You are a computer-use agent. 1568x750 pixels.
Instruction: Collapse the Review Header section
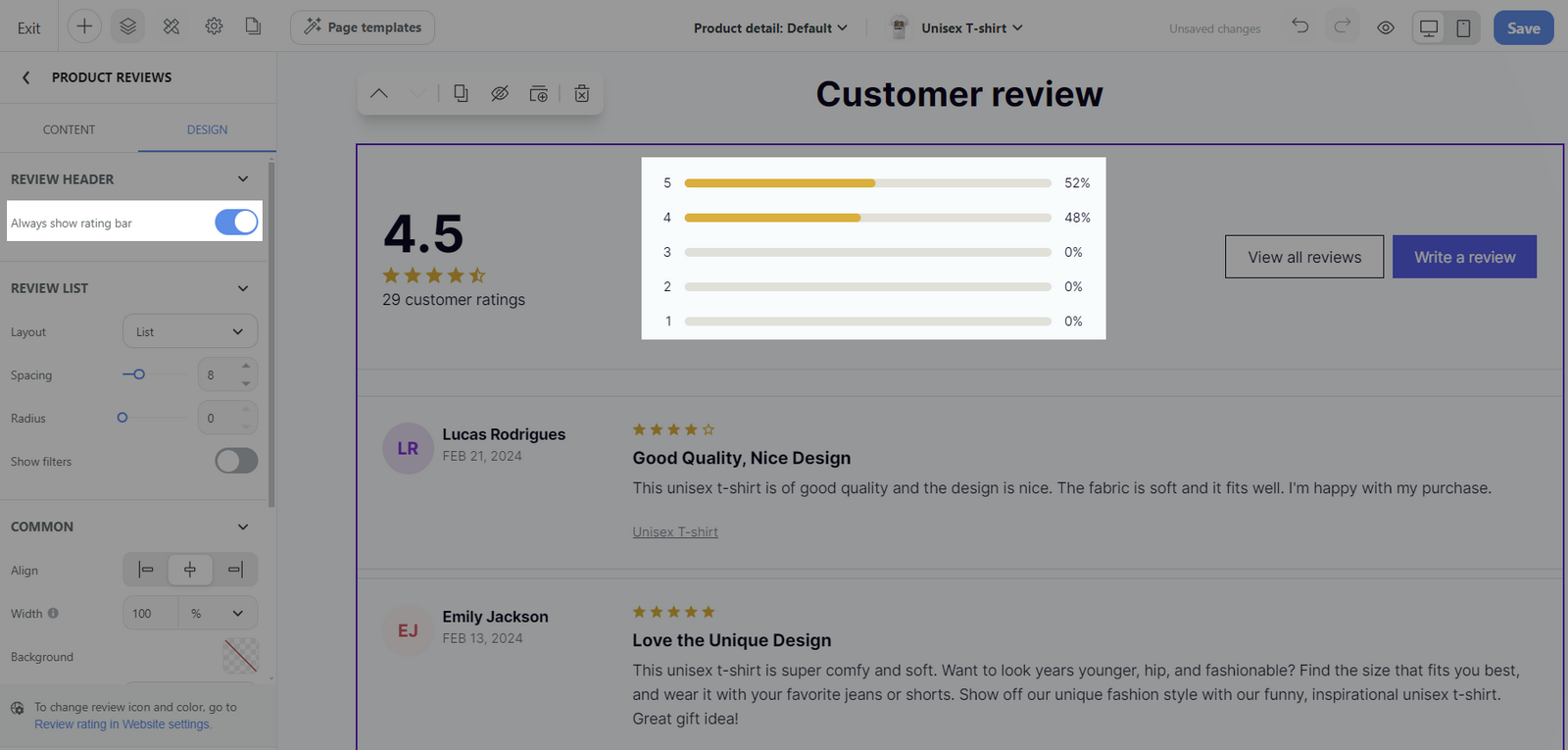point(243,179)
